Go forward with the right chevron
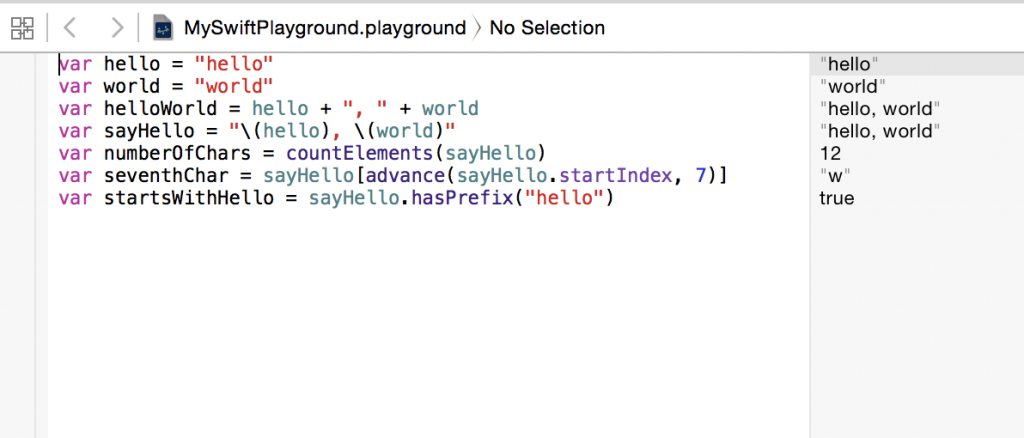Viewport: 1024px width, 438px height. (x=117, y=28)
